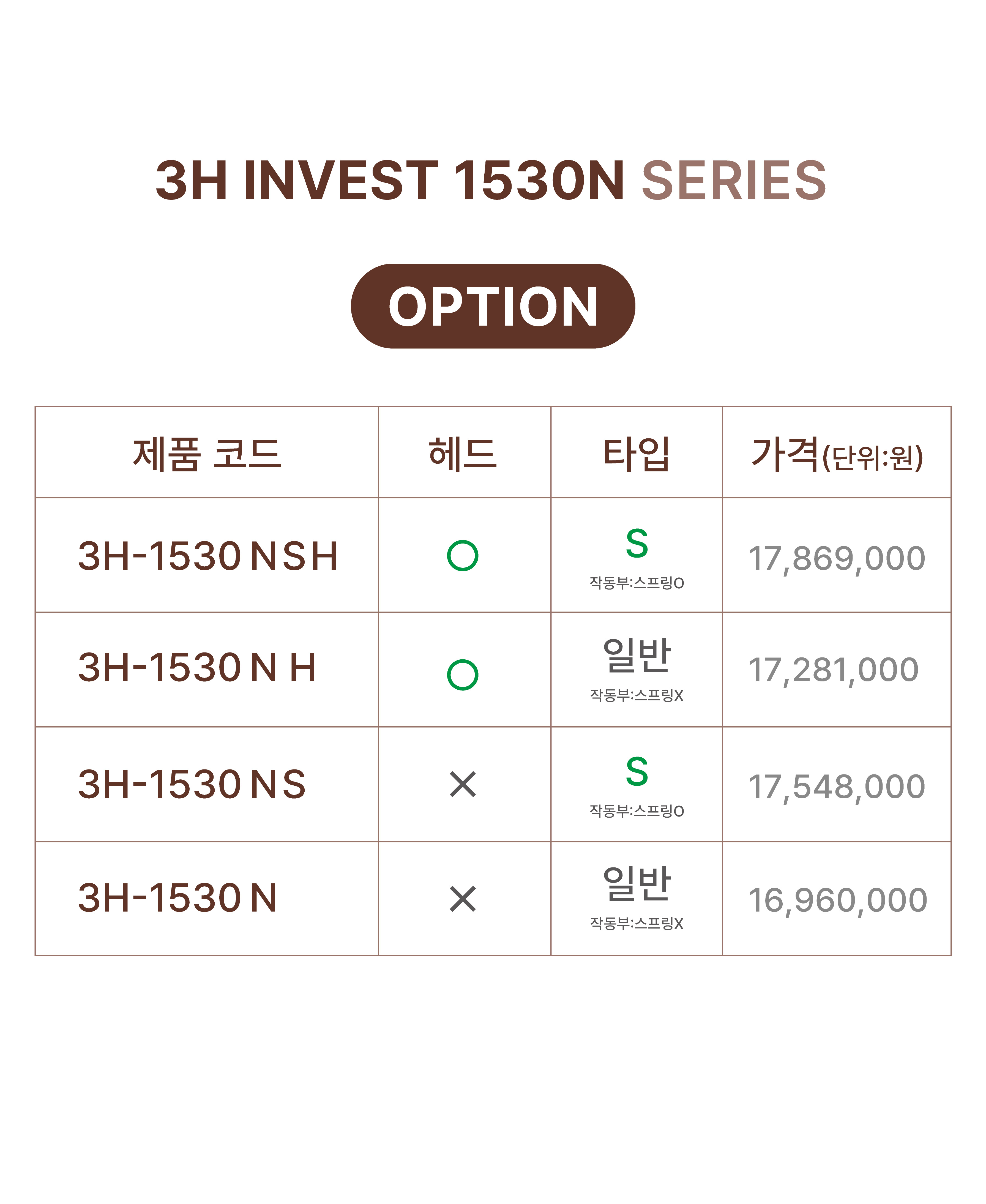This screenshot has height=1204, width=986.
Task: Select the 가격(단위:원) column header
Action: 836,455
